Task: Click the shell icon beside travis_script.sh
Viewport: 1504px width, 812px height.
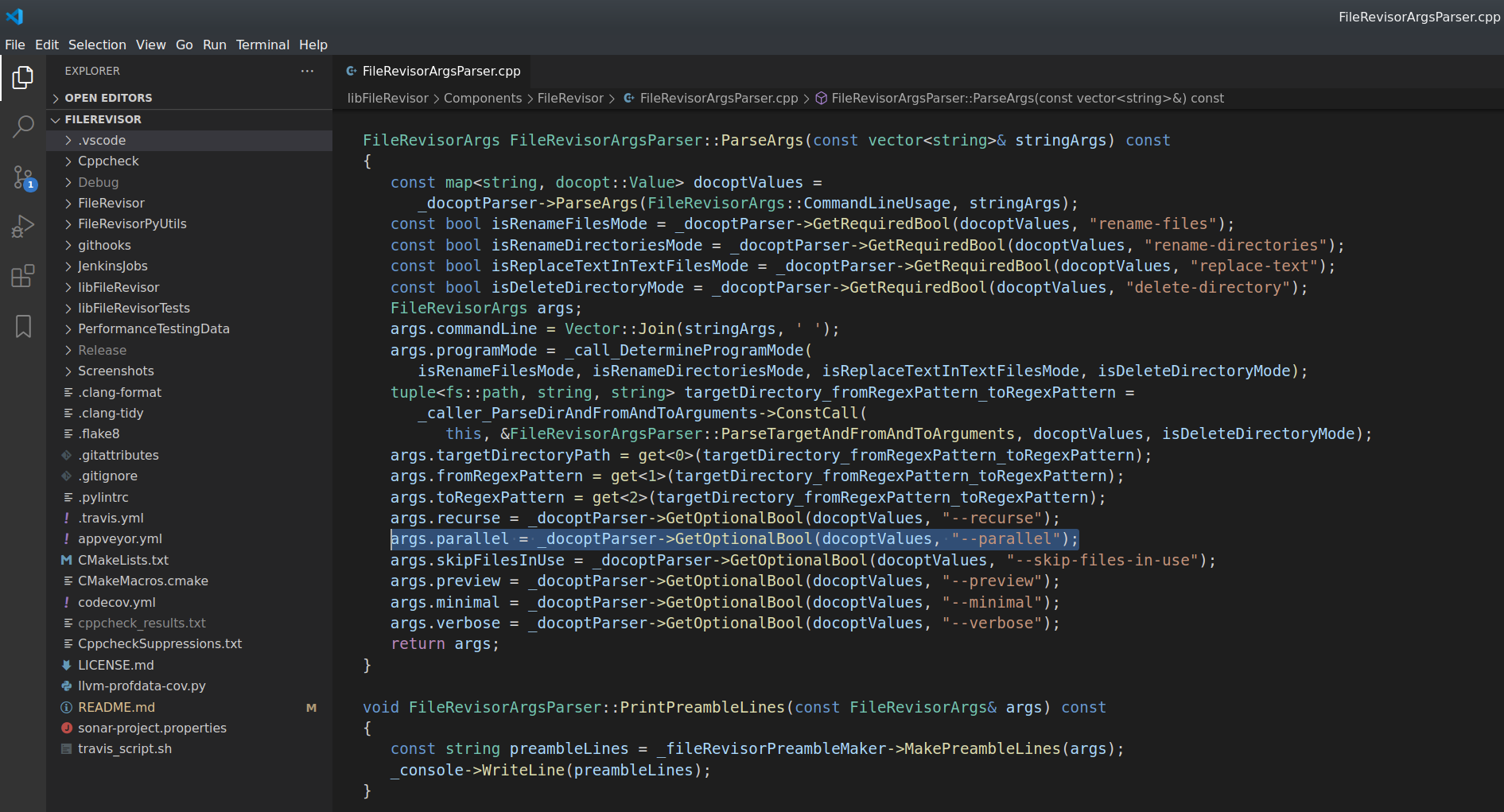Action: click(x=67, y=748)
